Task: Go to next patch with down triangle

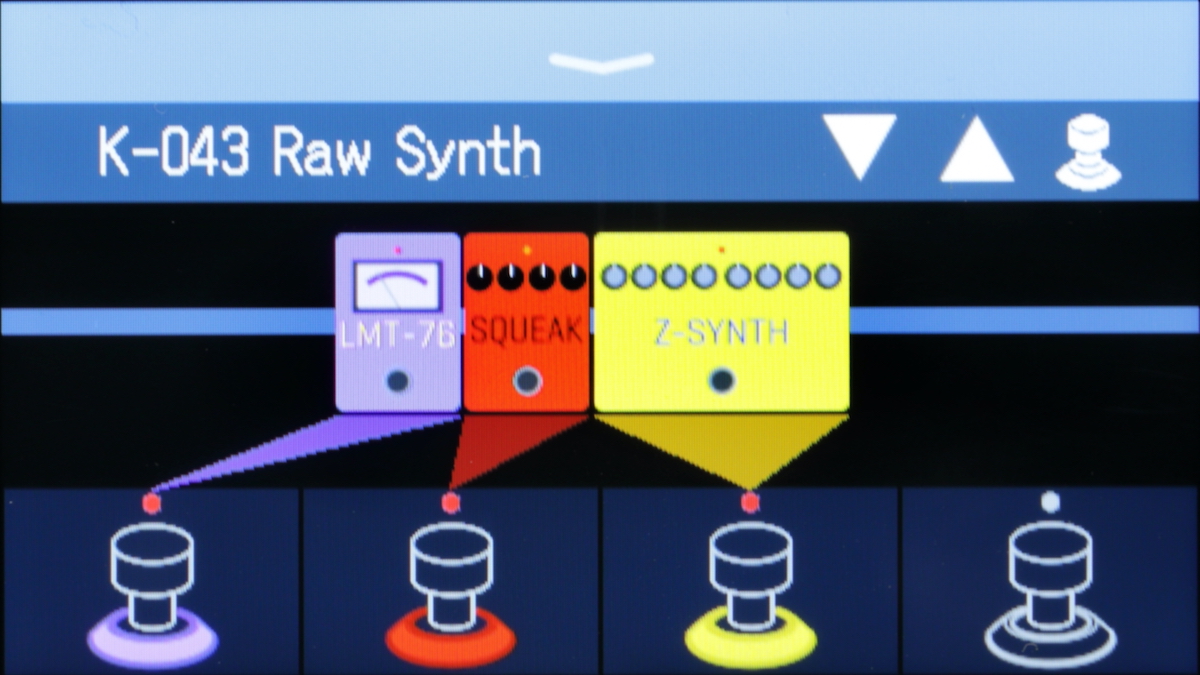Action: [858, 147]
